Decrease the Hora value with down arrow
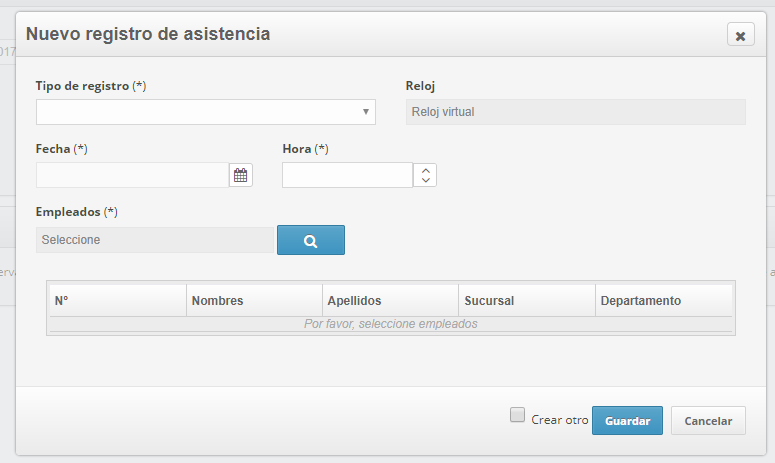 pos(426,180)
